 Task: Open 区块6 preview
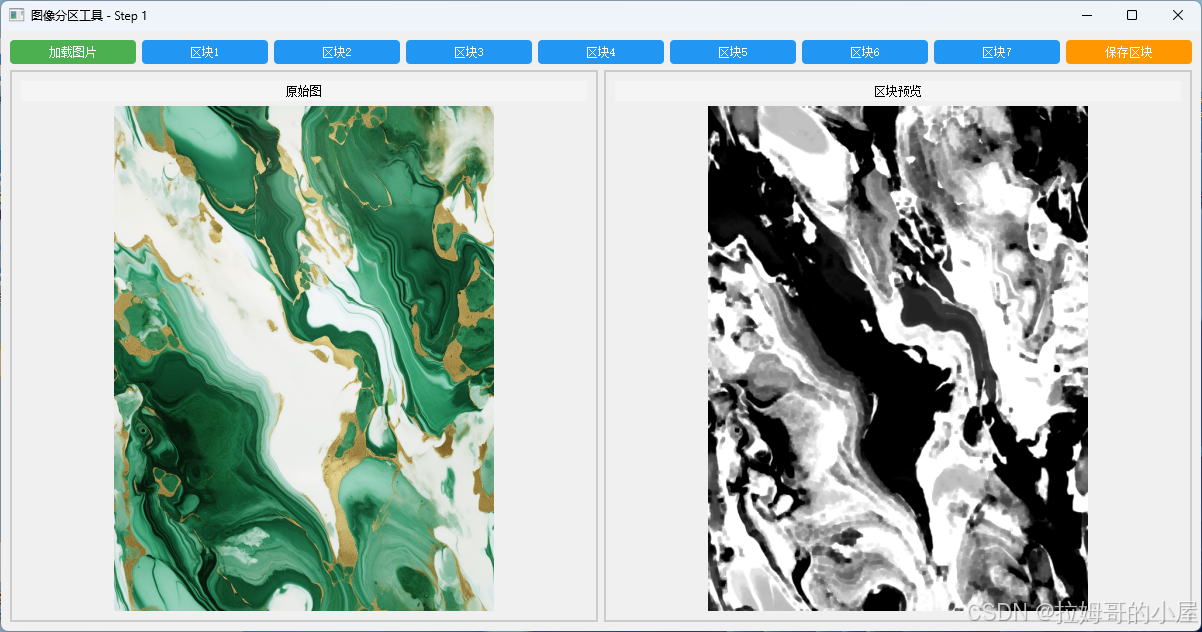pyautogui.click(x=865, y=52)
